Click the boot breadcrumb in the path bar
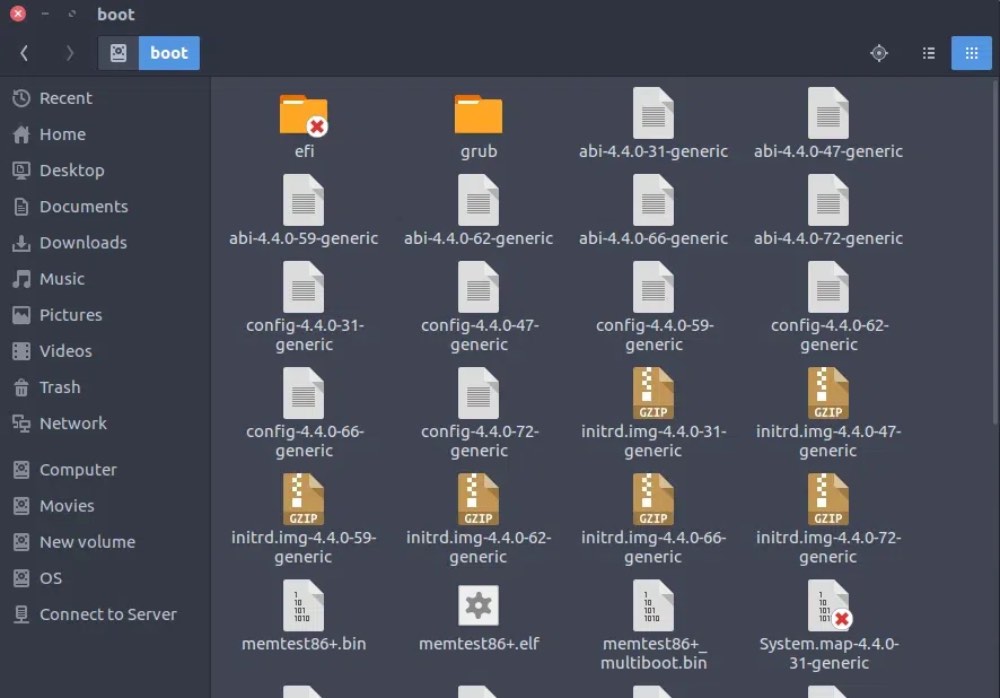 [x=168, y=53]
